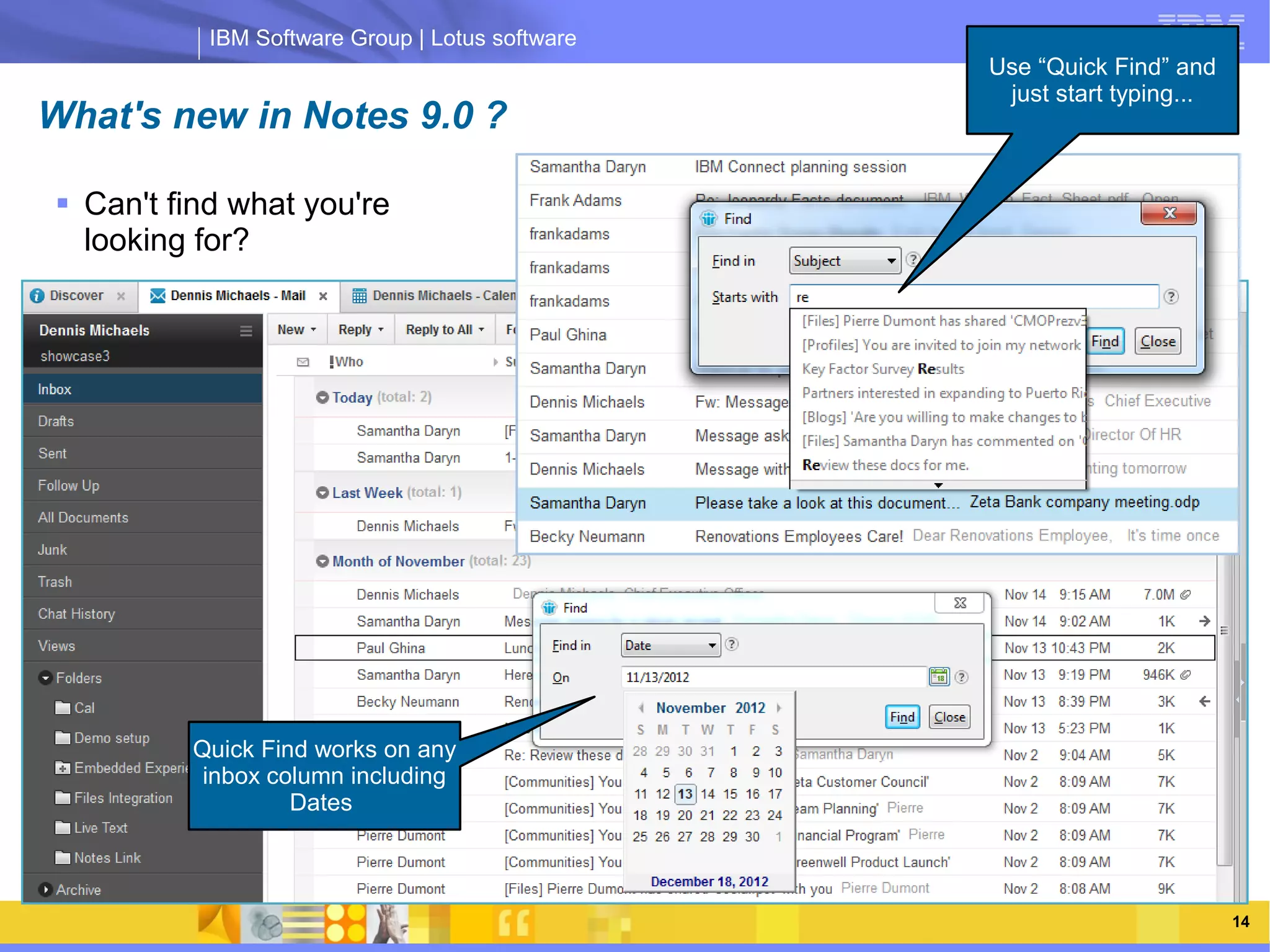Close the Subject Find dialog with X
Viewport: 1270px width, 952px height.
point(1169,213)
